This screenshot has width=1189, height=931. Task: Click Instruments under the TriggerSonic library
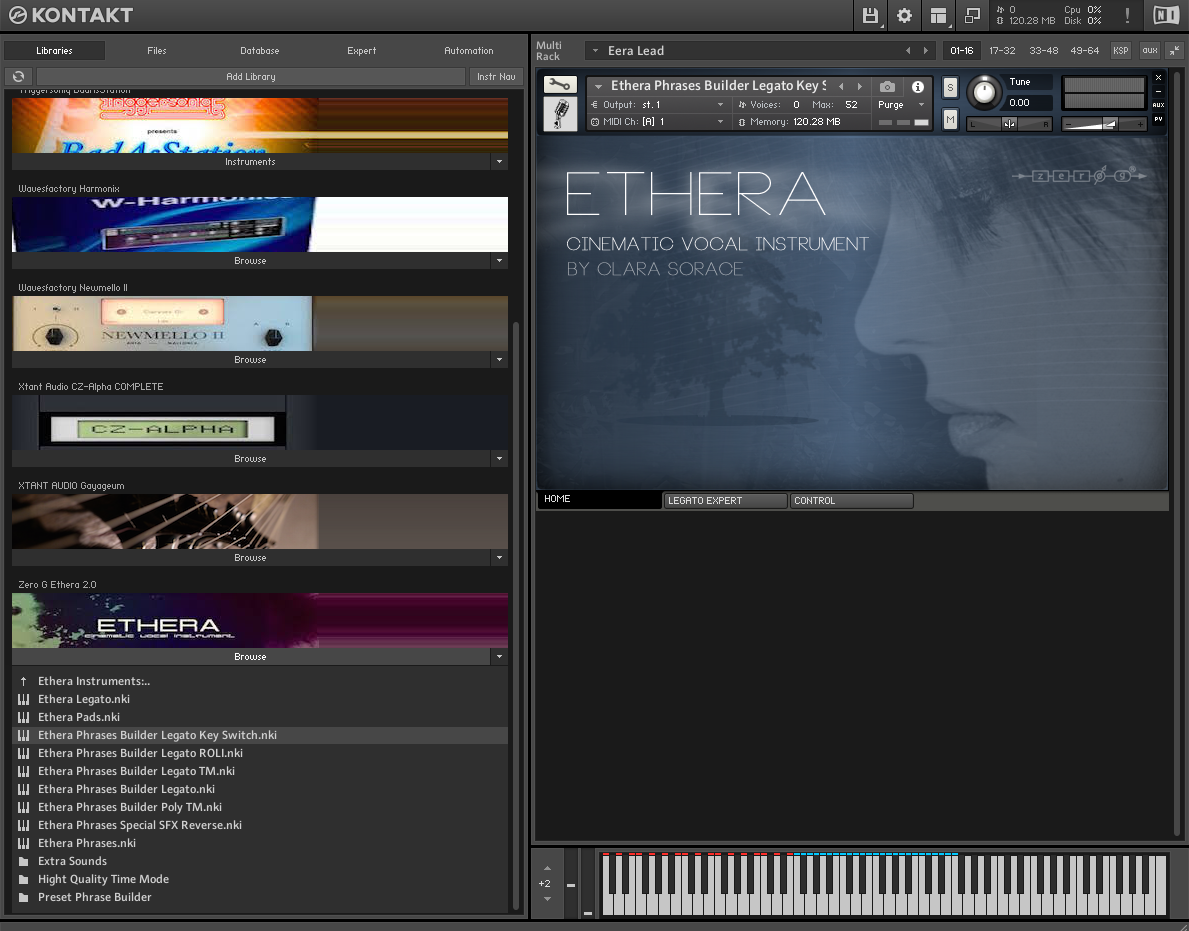[x=251, y=161]
